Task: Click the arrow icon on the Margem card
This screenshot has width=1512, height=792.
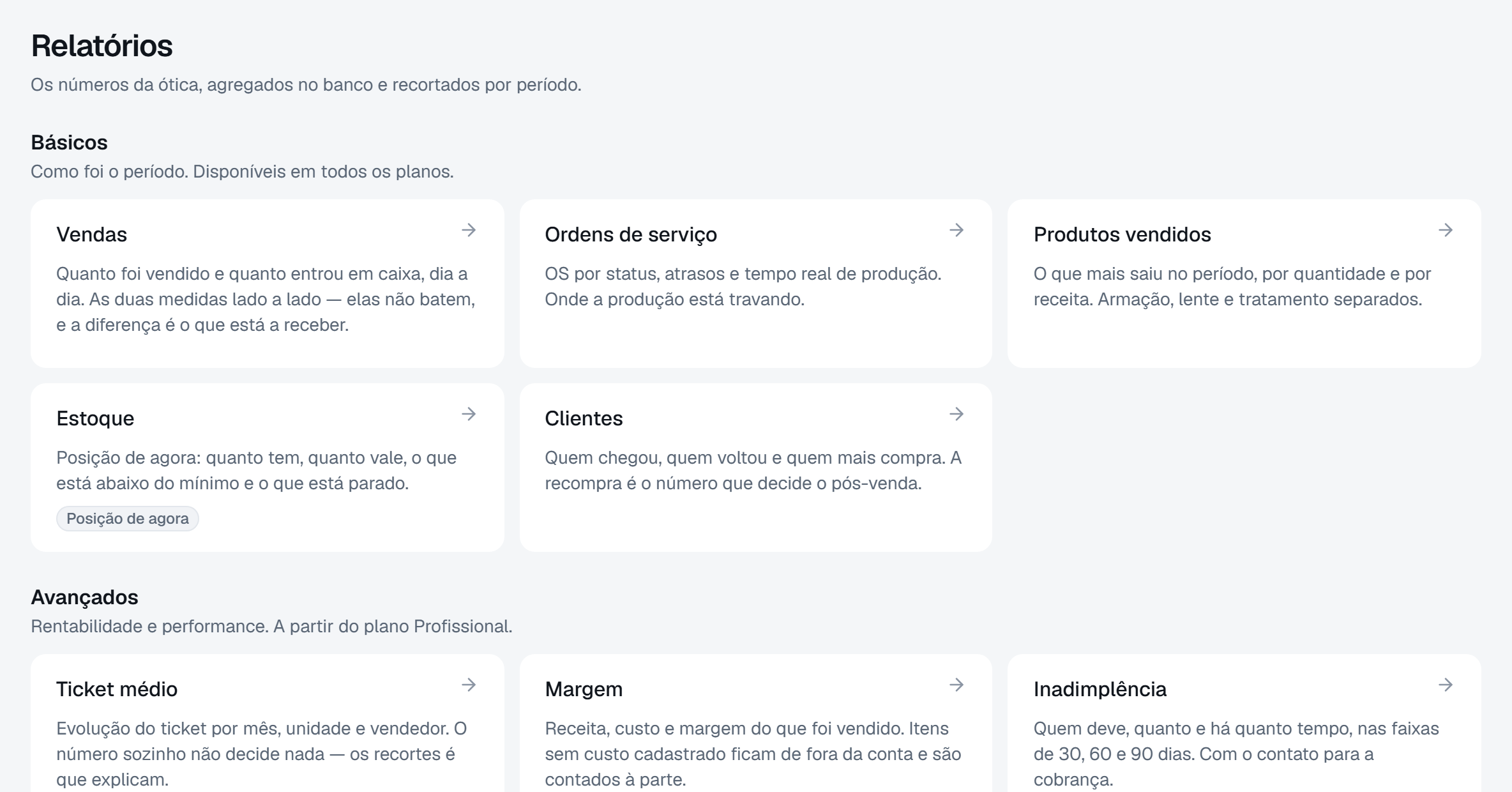Action: point(956,685)
